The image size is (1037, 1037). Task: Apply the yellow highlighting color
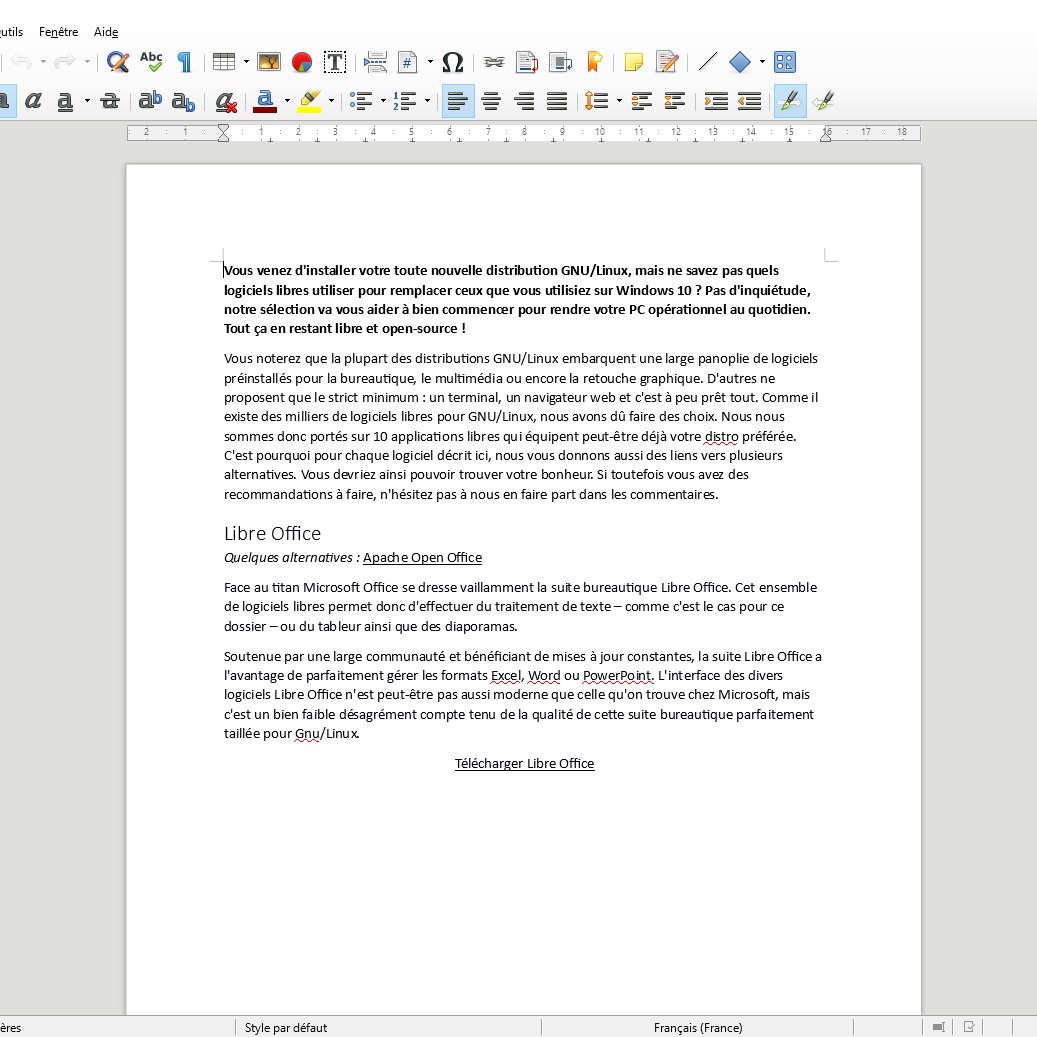[x=310, y=101]
